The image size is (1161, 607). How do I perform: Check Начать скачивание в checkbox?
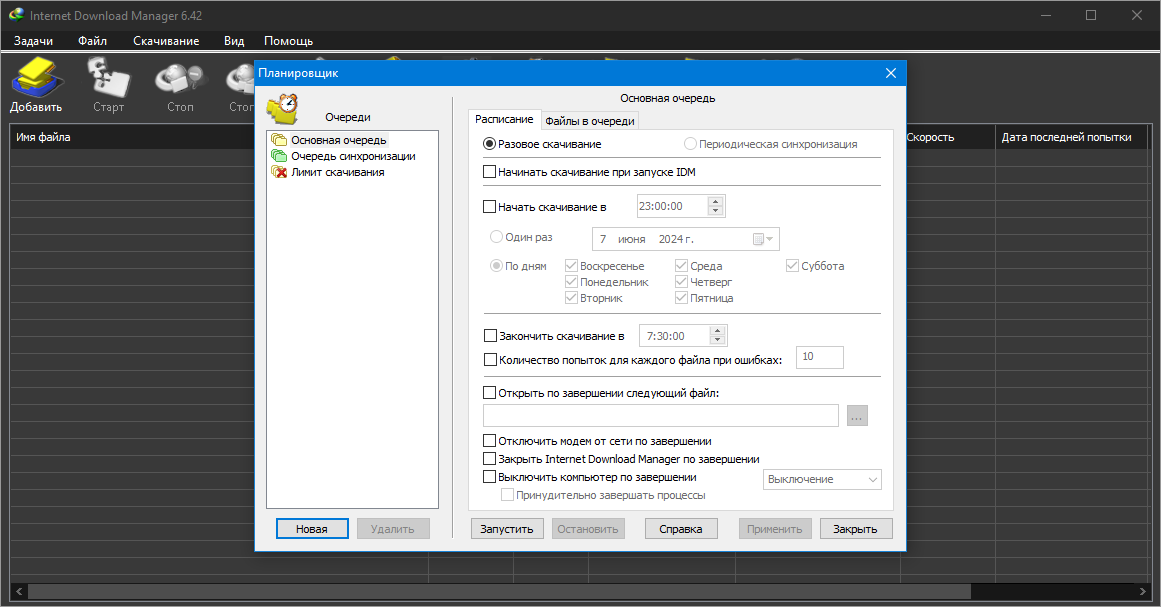point(489,207)
